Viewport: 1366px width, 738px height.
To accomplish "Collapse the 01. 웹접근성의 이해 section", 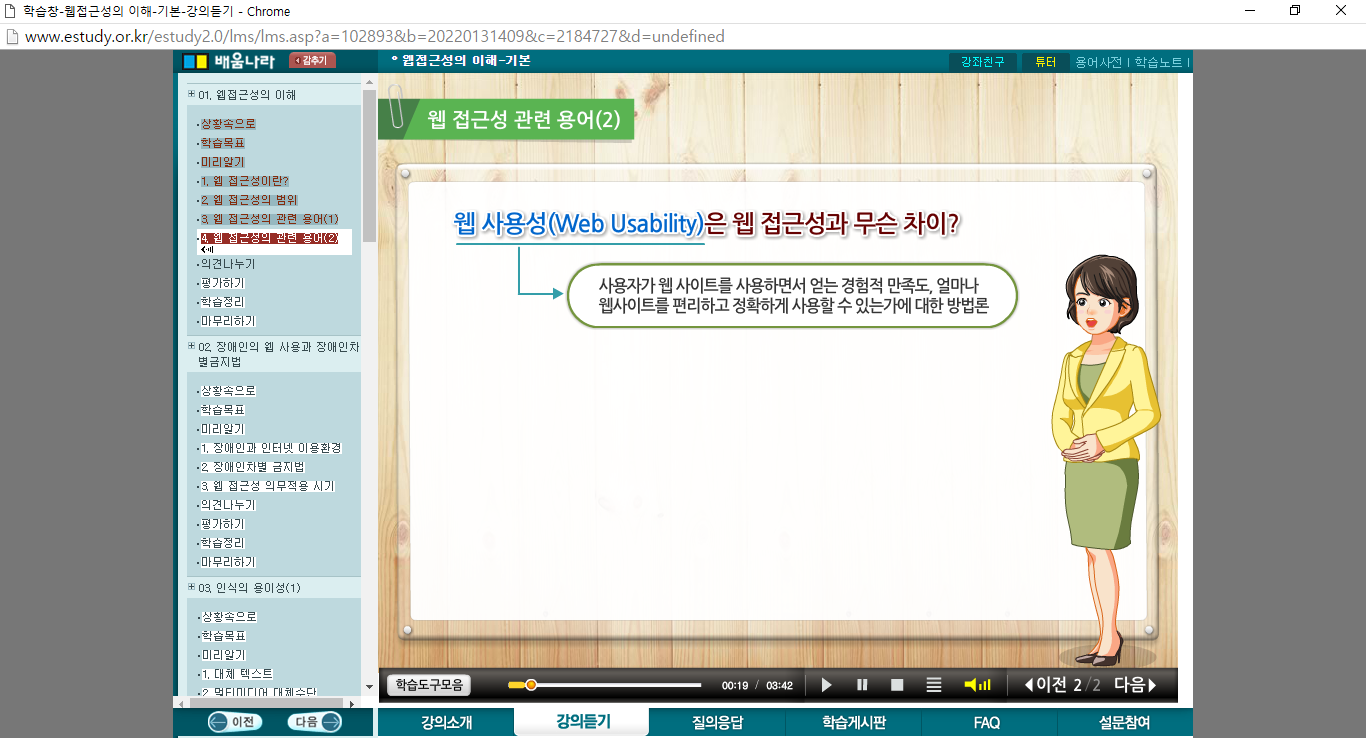I will point(192,94).
